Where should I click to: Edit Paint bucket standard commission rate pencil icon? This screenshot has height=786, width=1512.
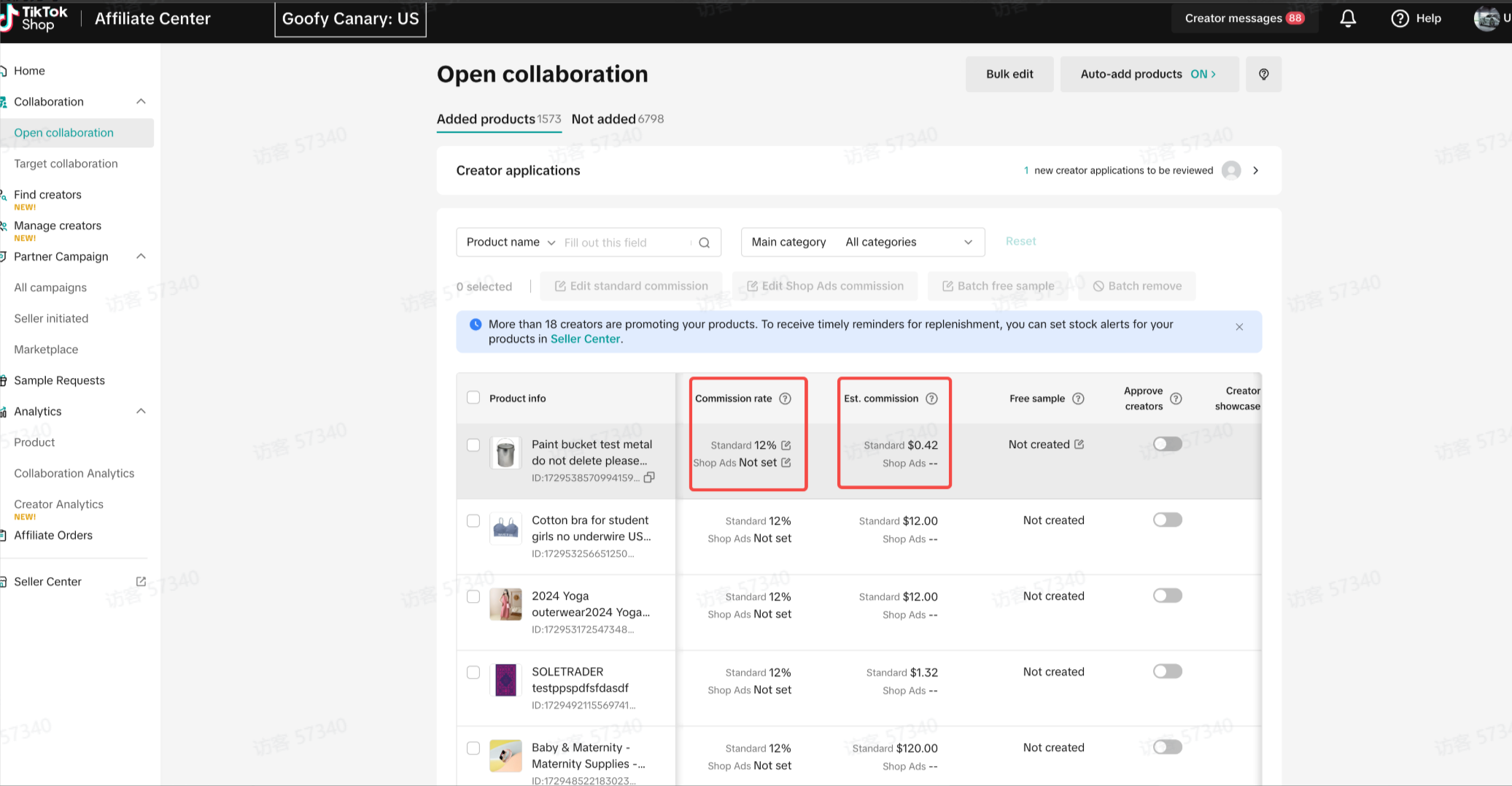click(x=786, y=445)
